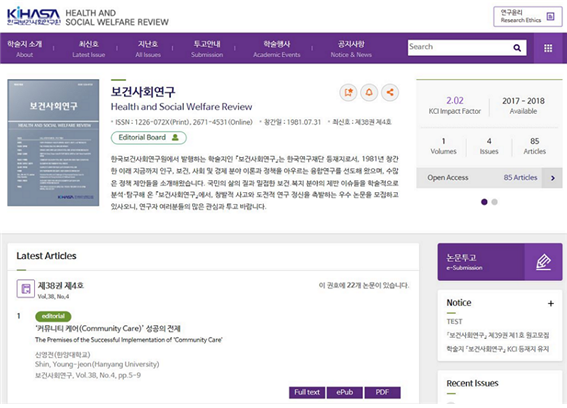The image size is (567, 408).
Task: Click author Shin, Young-jeon (Hanyang University)
Action: tap(97, 364)
